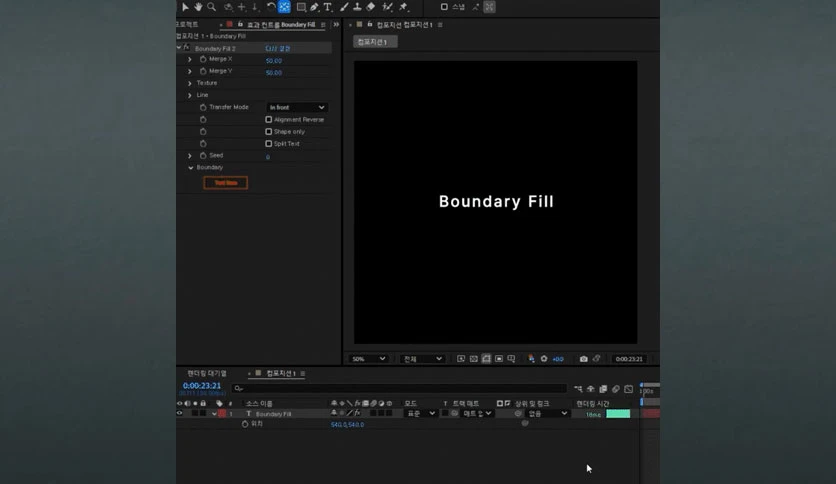Enable the Shape only checkbox
Image resolution: width=836 pixels, height=484 pixels.
269,132
